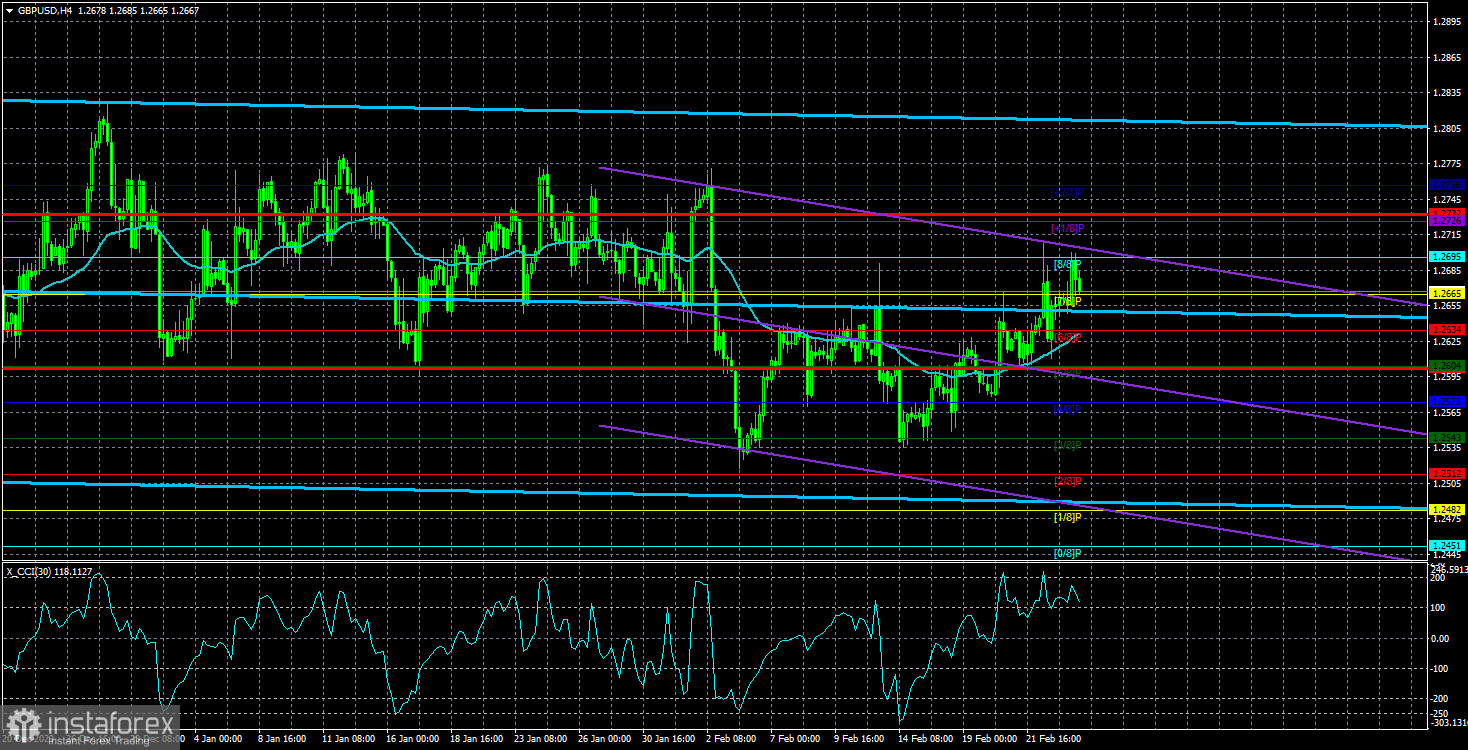Click the 4 Jan 00:00 time label

tap(217, 738)
